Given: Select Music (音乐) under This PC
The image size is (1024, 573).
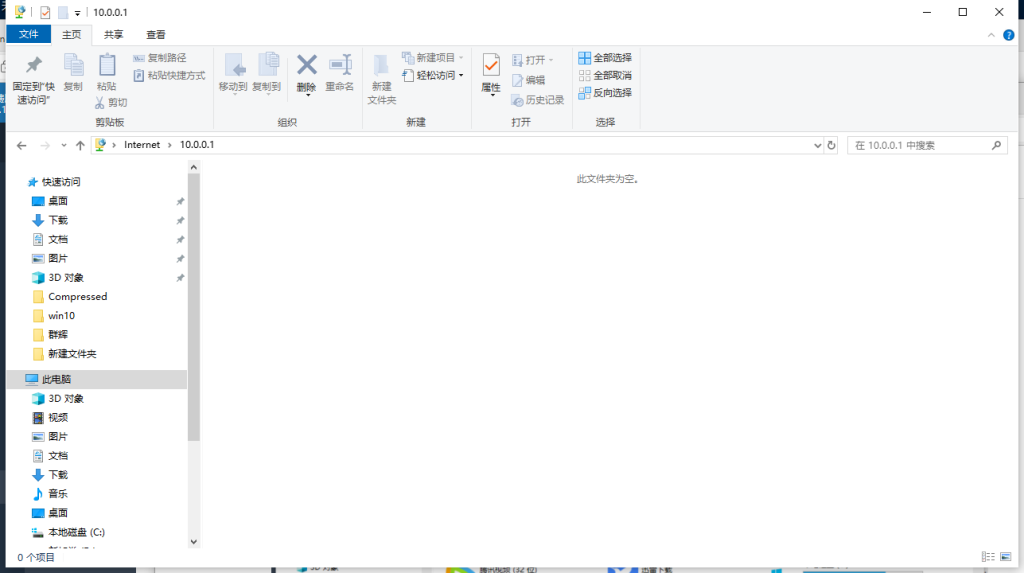Looking at the screenshot, I should point(57,494).
